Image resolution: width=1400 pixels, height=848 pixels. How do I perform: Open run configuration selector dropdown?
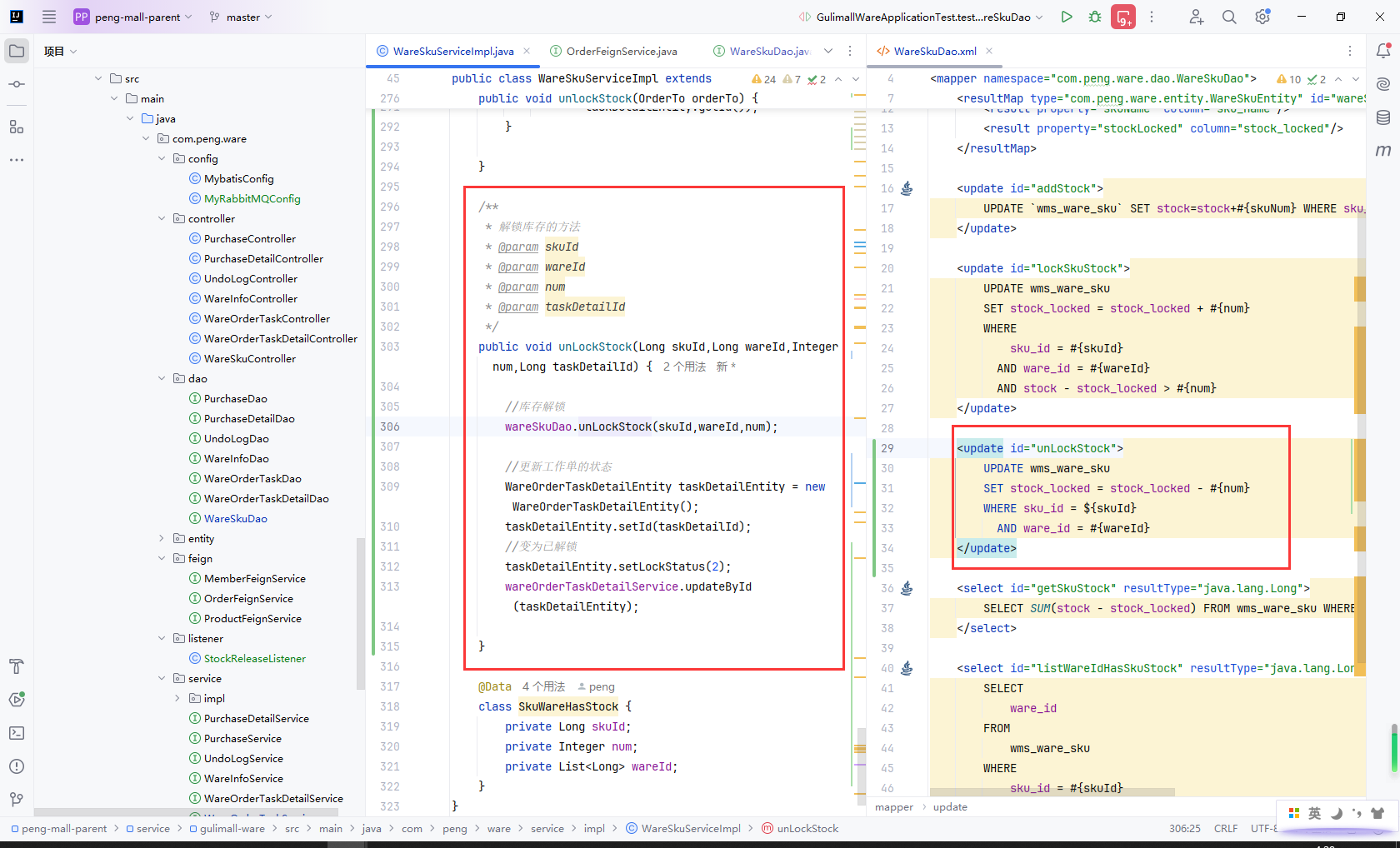(921, 17)
